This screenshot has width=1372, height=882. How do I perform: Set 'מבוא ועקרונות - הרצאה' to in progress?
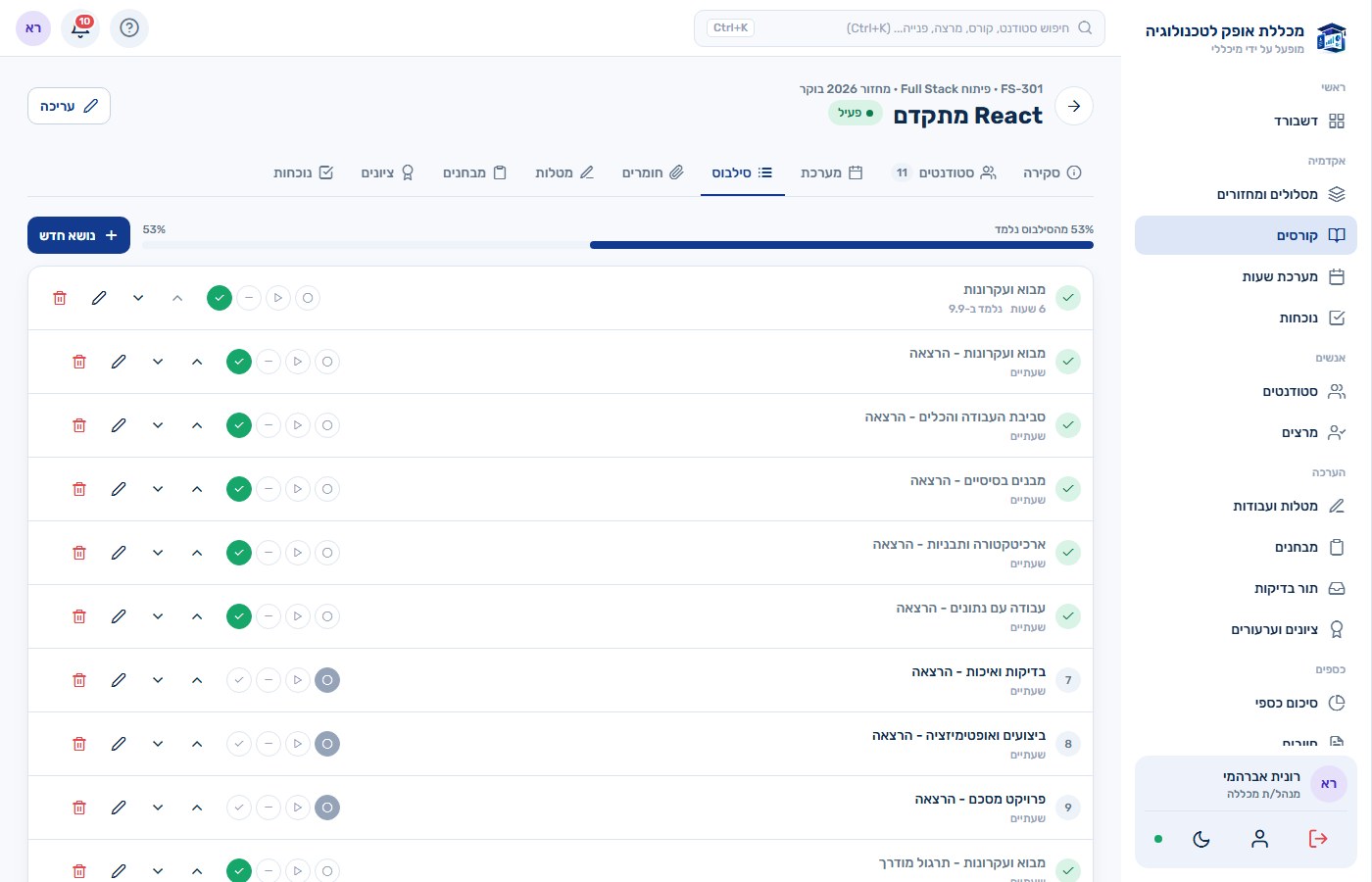point(298,362)
